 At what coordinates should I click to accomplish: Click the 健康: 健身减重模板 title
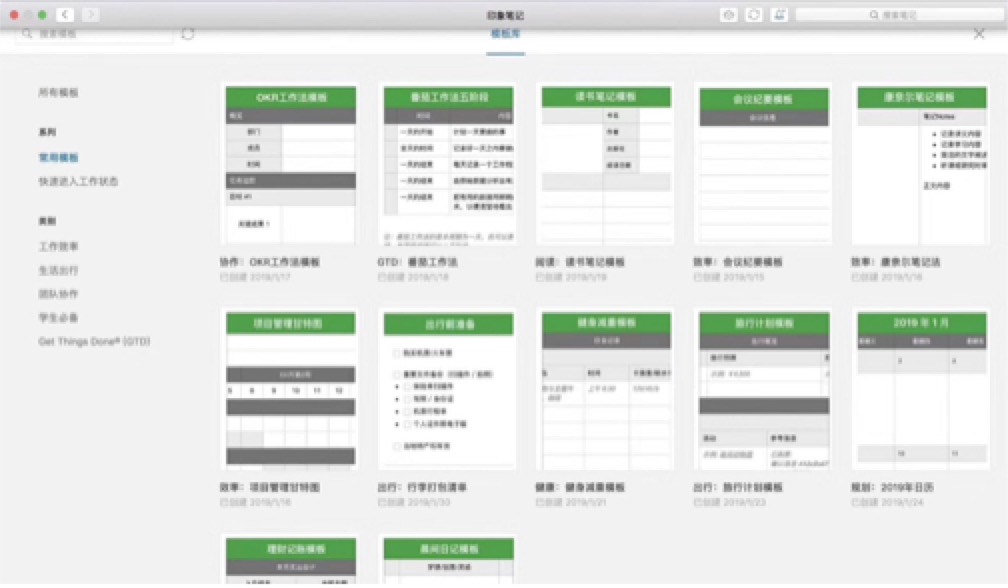click(x=580, y=487)
